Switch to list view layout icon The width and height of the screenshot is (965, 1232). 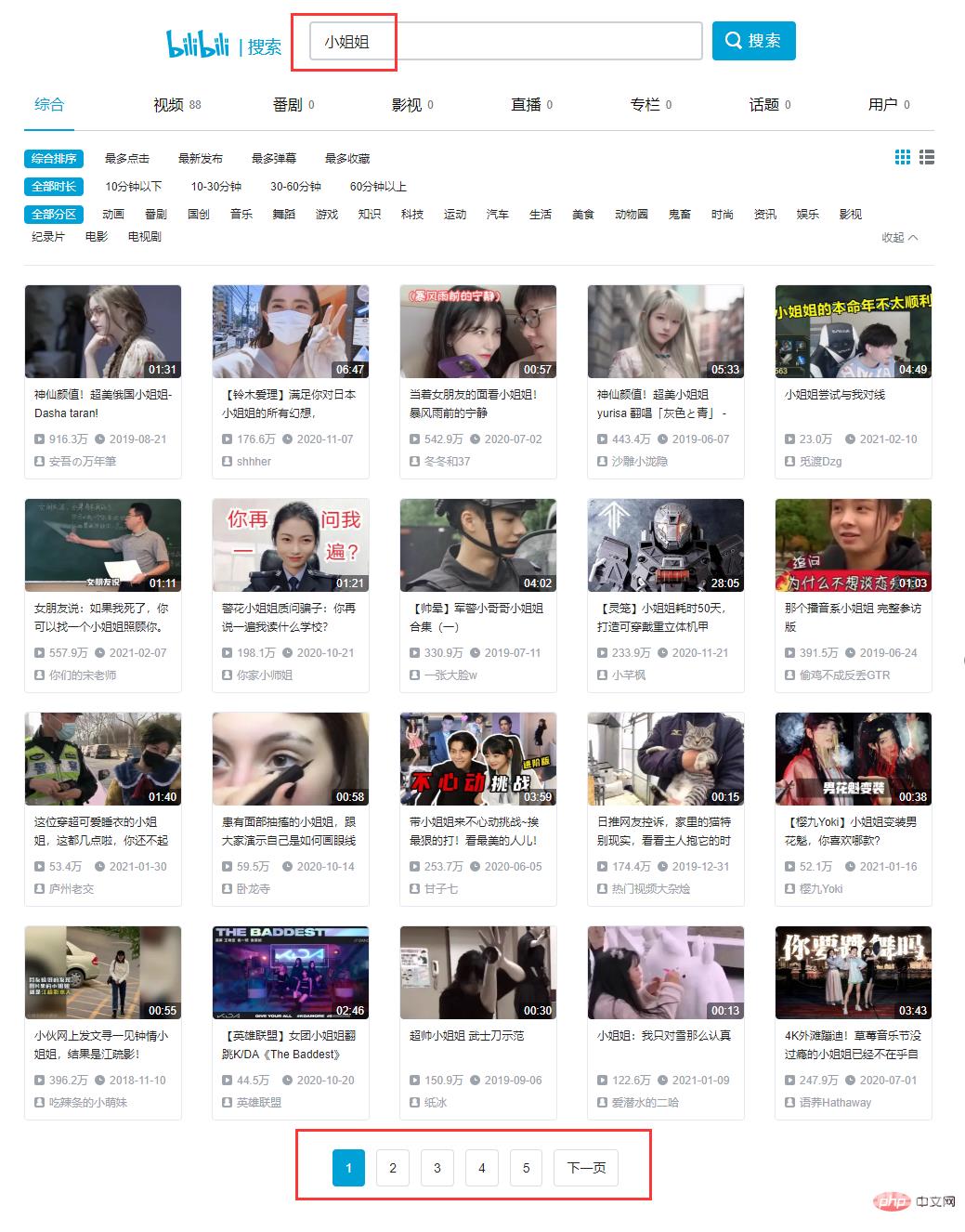[927, 158]
